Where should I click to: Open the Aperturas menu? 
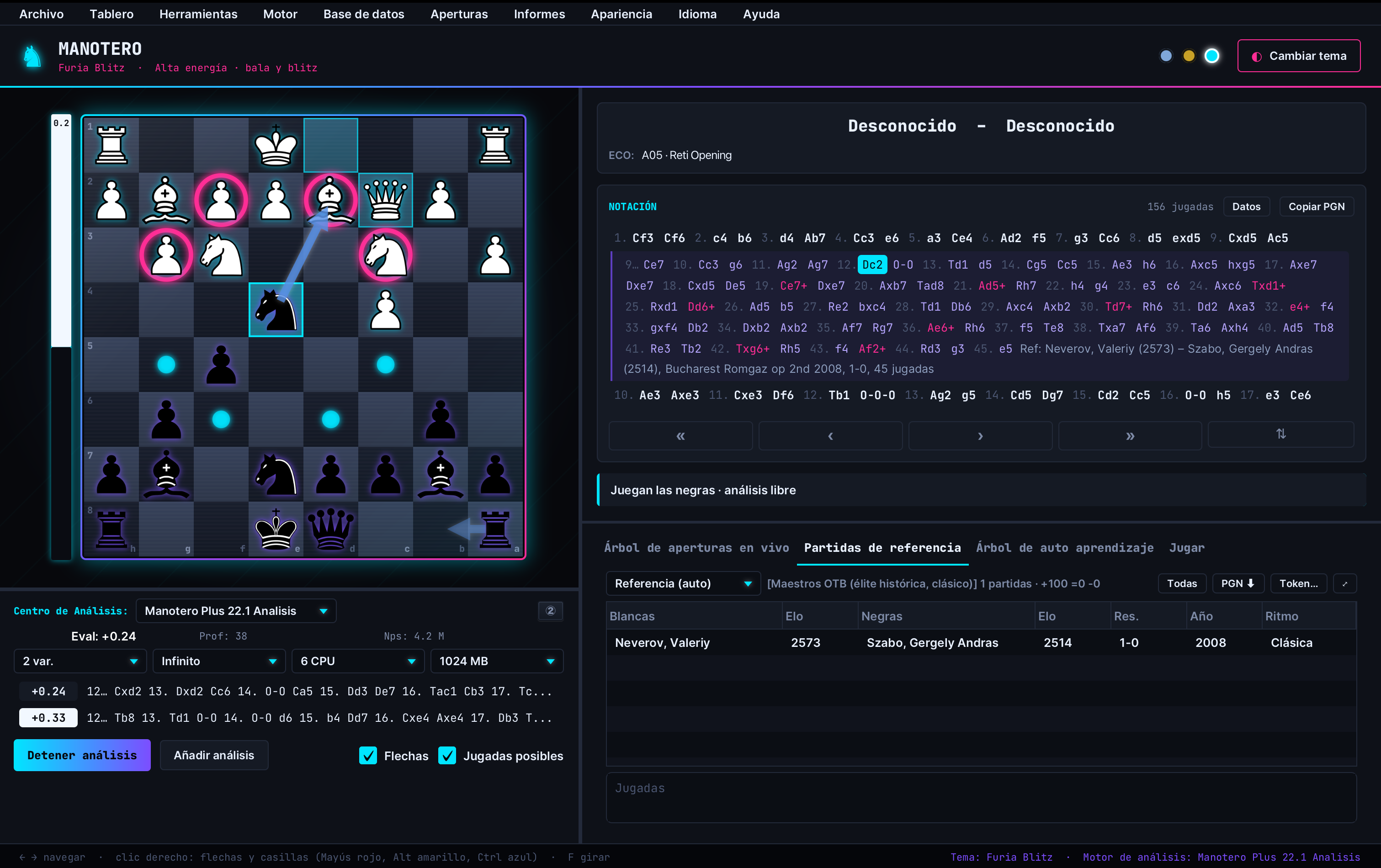459,14
